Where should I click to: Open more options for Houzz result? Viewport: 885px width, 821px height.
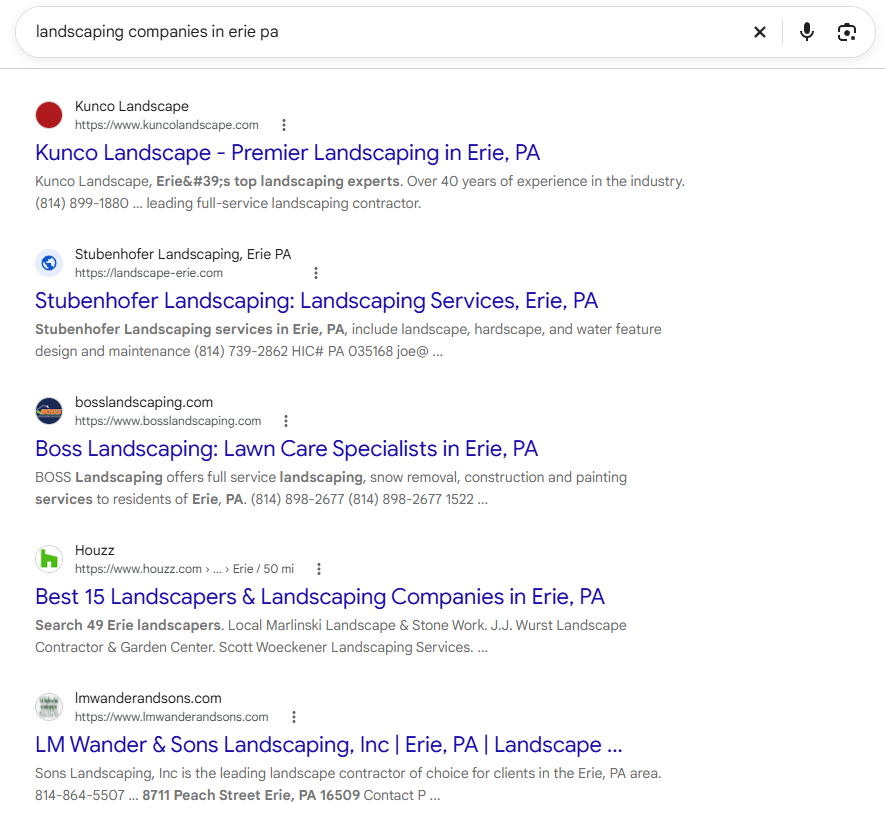point(319,569)
